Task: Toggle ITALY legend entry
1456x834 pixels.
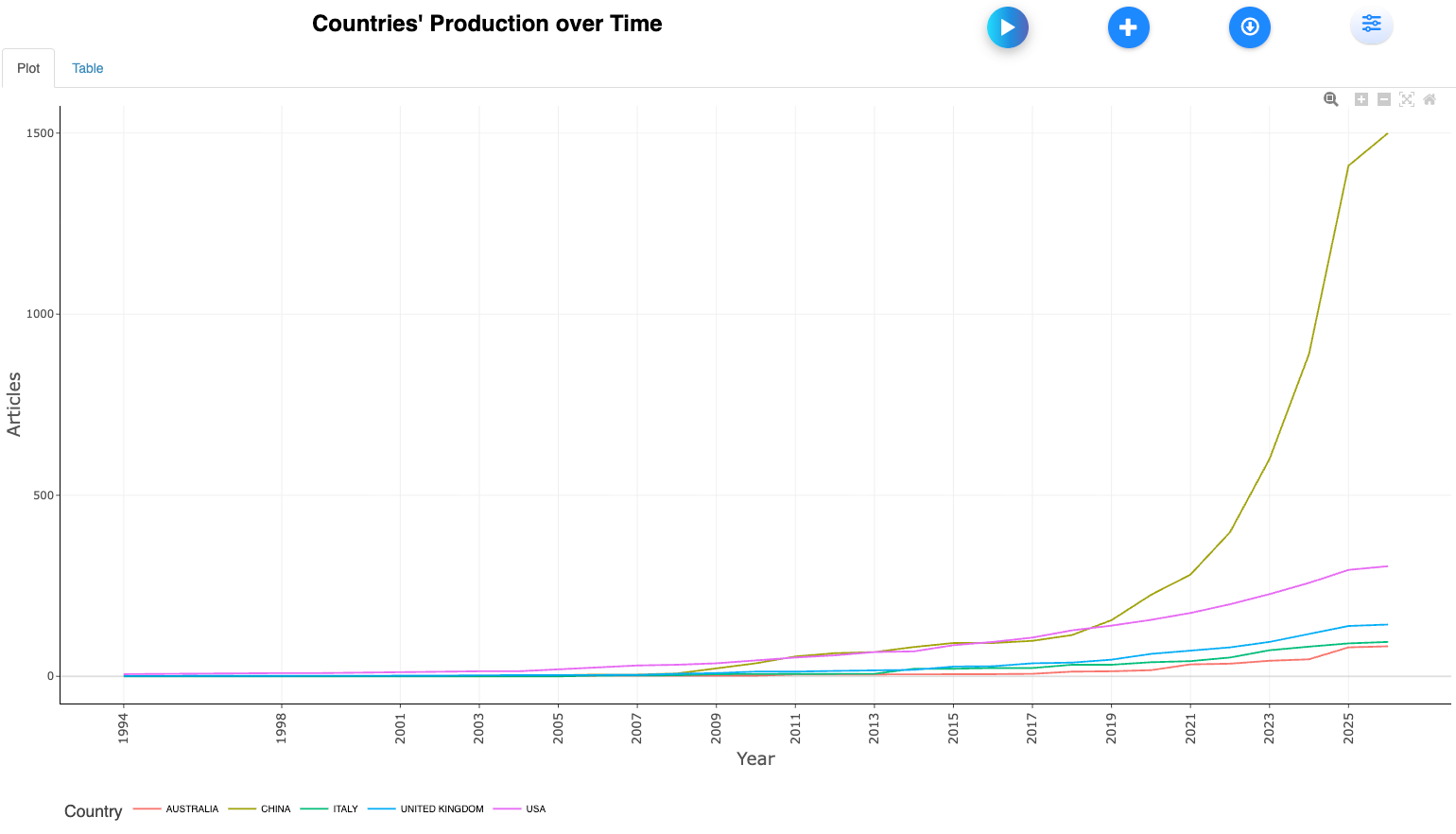Action: (345, 809)
